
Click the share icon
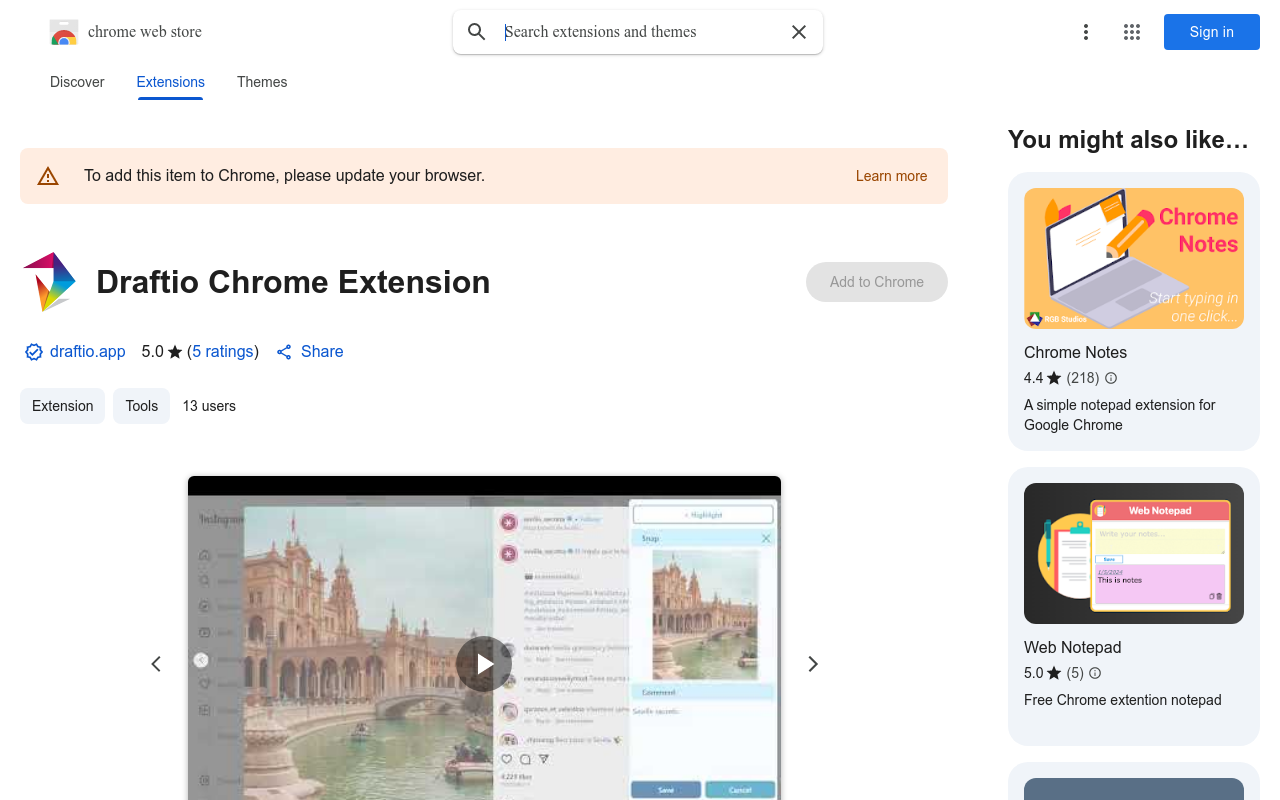click(284, 352)
